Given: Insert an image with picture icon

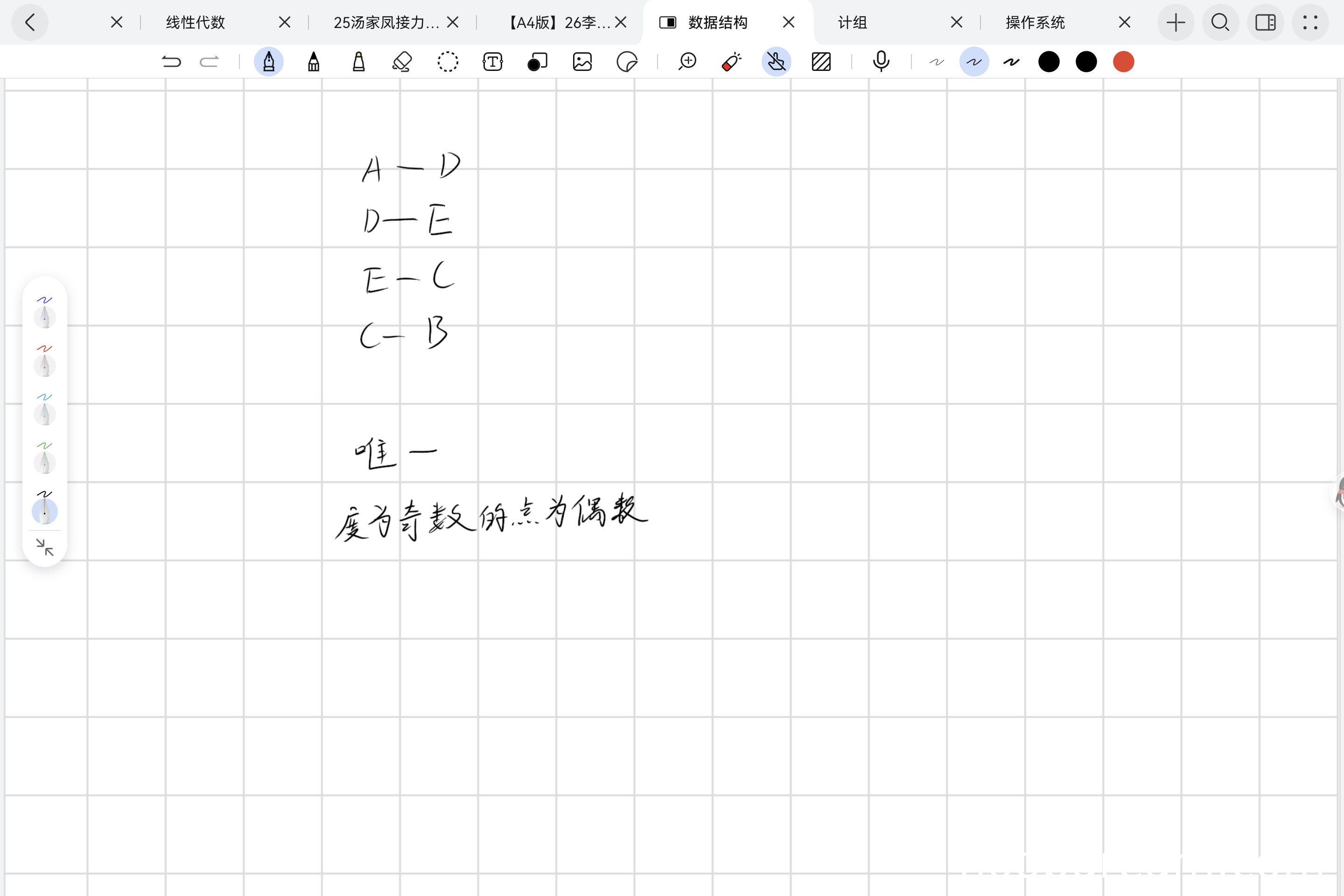Looking at the screenshot, I should 582,62.
